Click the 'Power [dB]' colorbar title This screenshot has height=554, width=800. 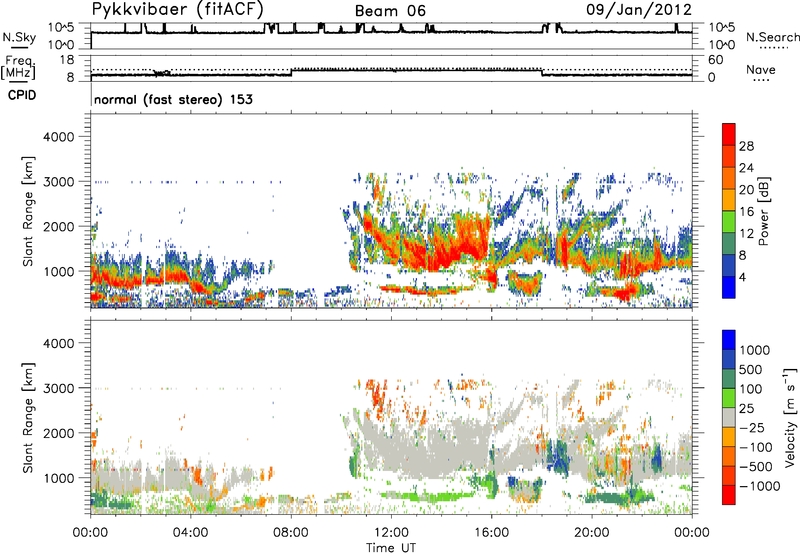(763, 211)
